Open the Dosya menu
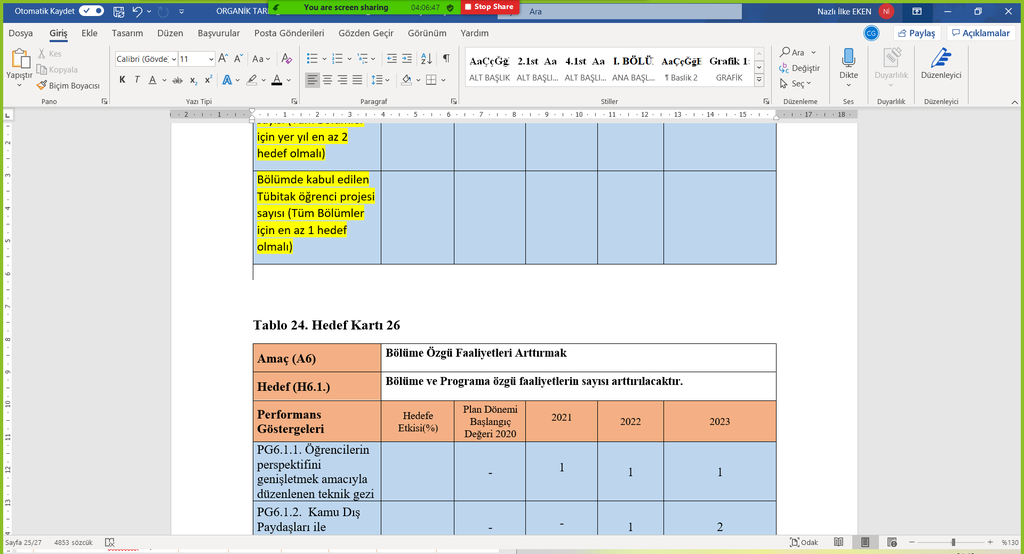This screenshot has width=1024, height=554. coord(20,33)
